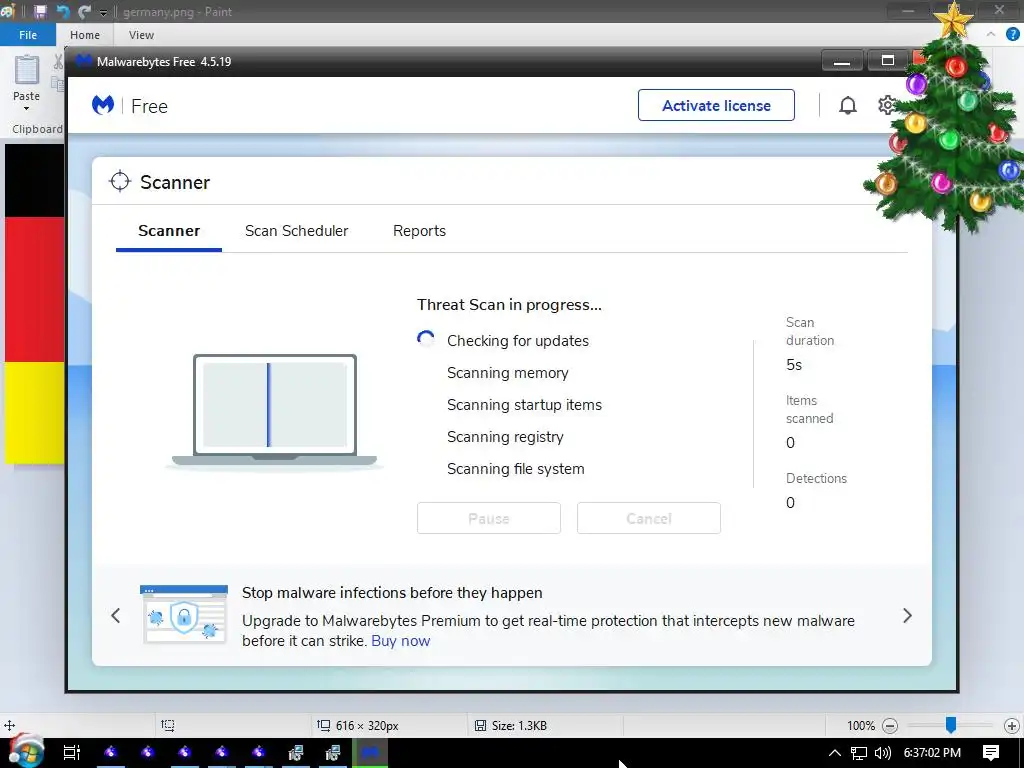This screenshot has width=1024, height=768.
Task: Show the next promo with the right arrow
Action: pyautogui.click(x=907, y=615)
